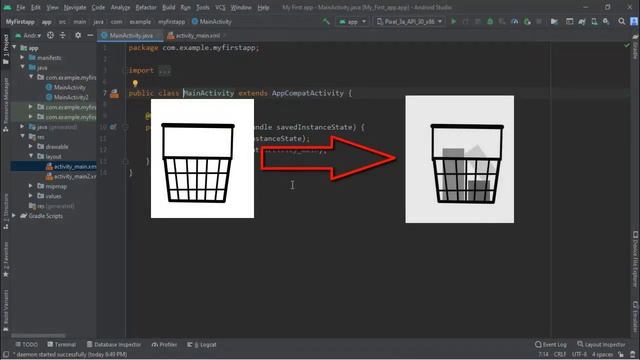Collapse the res folder
Screen dimensions: 640x360
click(x=22, y=136)
